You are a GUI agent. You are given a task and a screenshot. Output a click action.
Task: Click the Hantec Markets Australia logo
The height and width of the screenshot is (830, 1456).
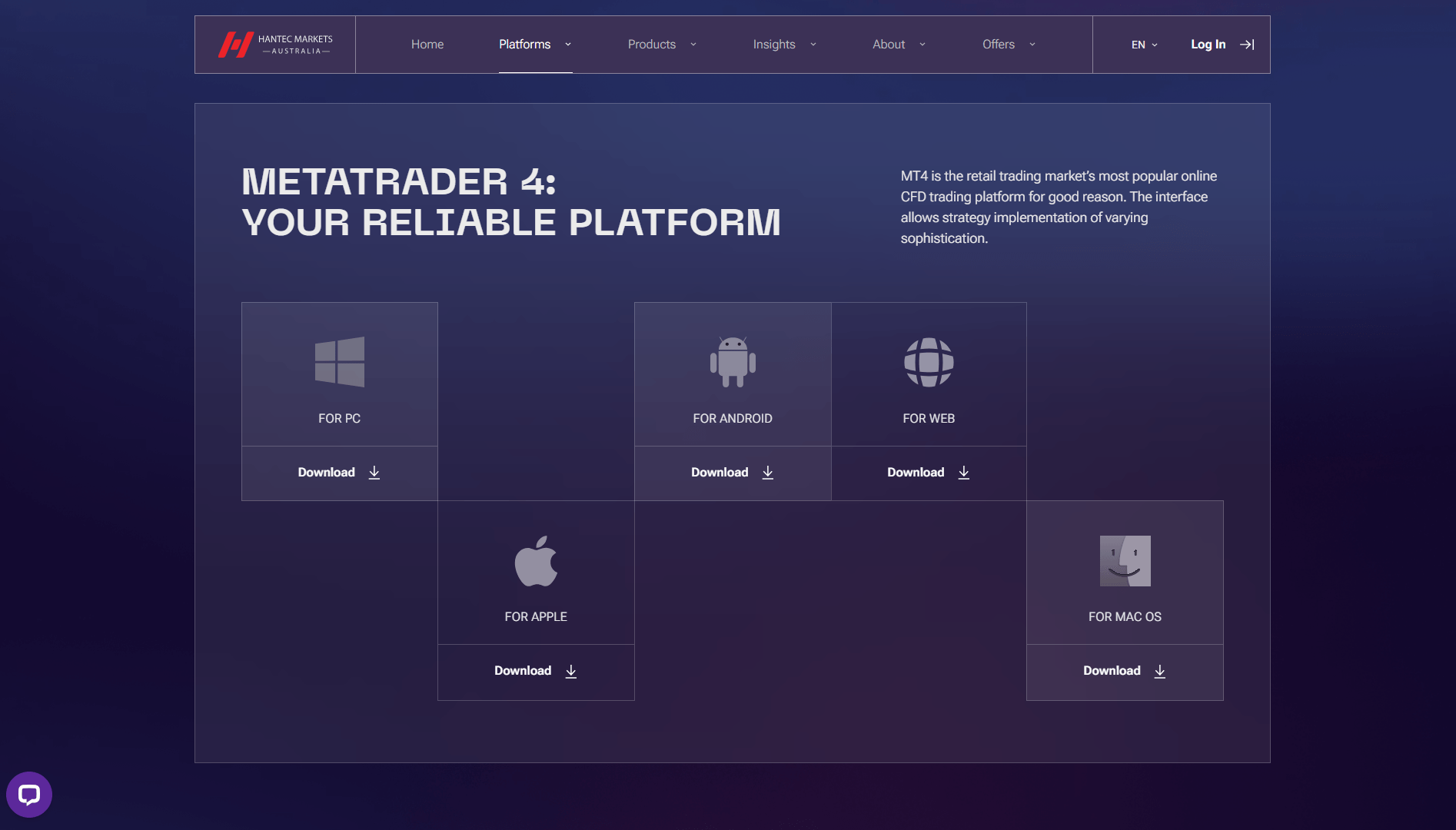point(275,45)
